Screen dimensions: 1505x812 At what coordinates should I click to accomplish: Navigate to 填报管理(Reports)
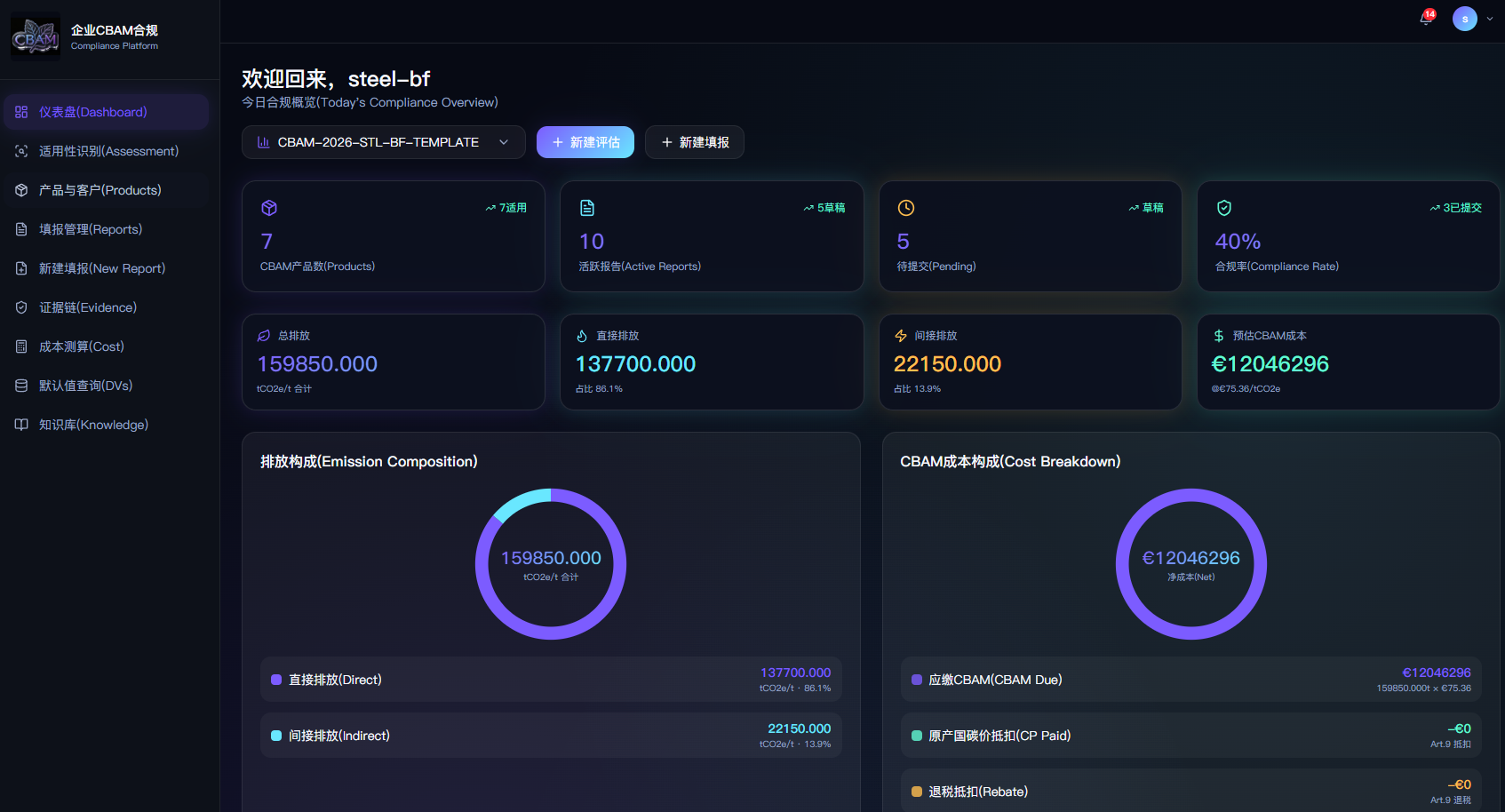click(106, 229)
